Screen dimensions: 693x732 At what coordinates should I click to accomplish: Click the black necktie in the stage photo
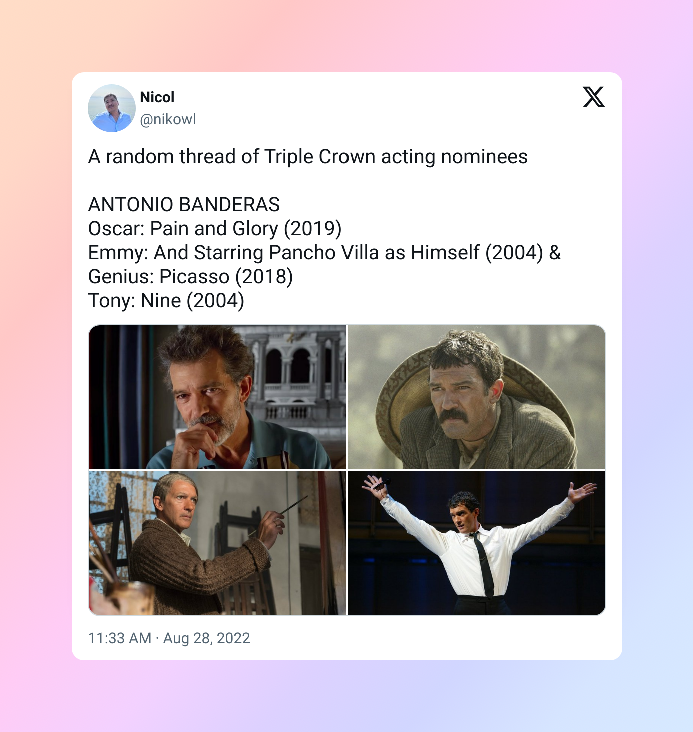pyautogui.click(x=483, y=564)
